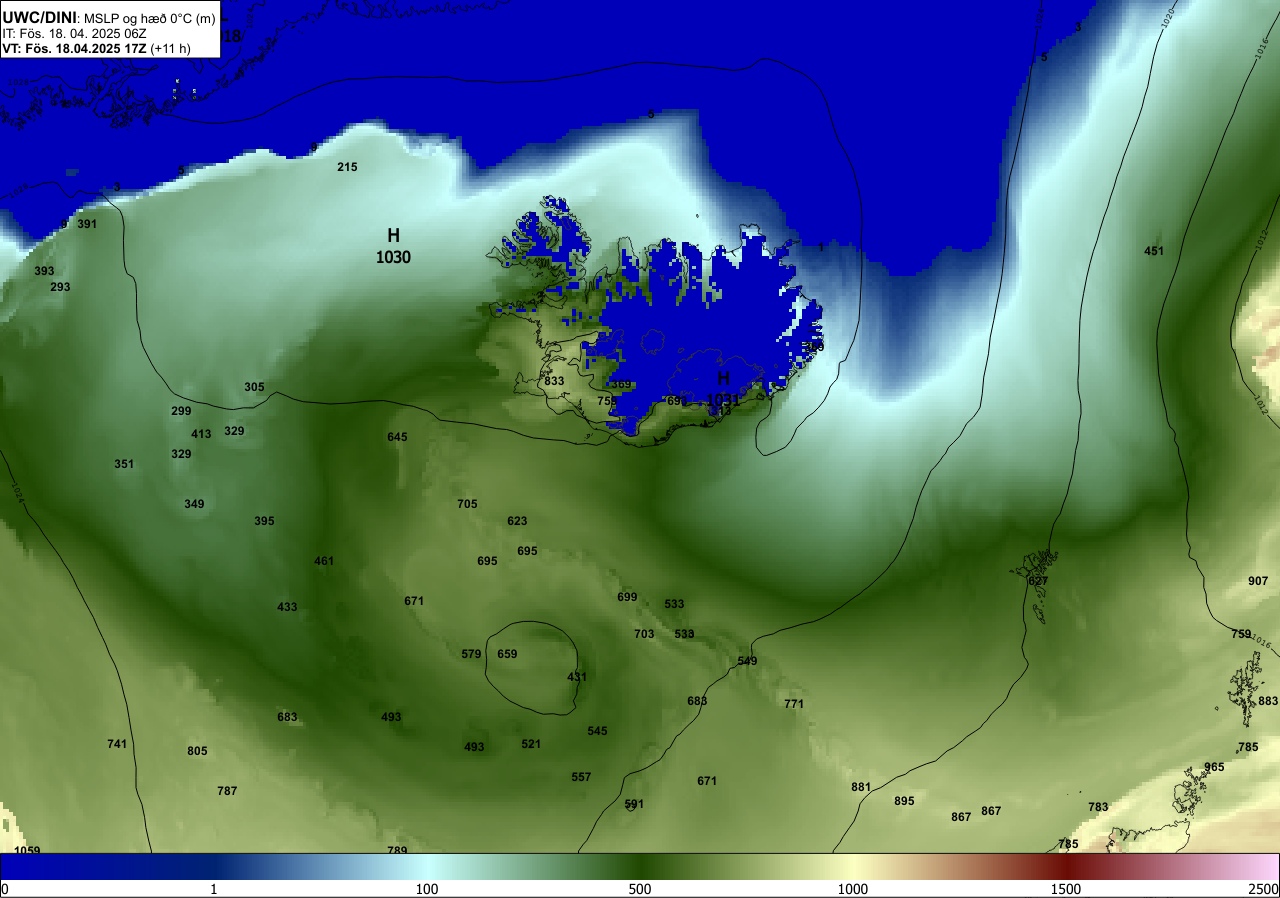The width and height of the screenshot is (1280, 898).
Task: Click the height value 699
Action: (627, 597)
